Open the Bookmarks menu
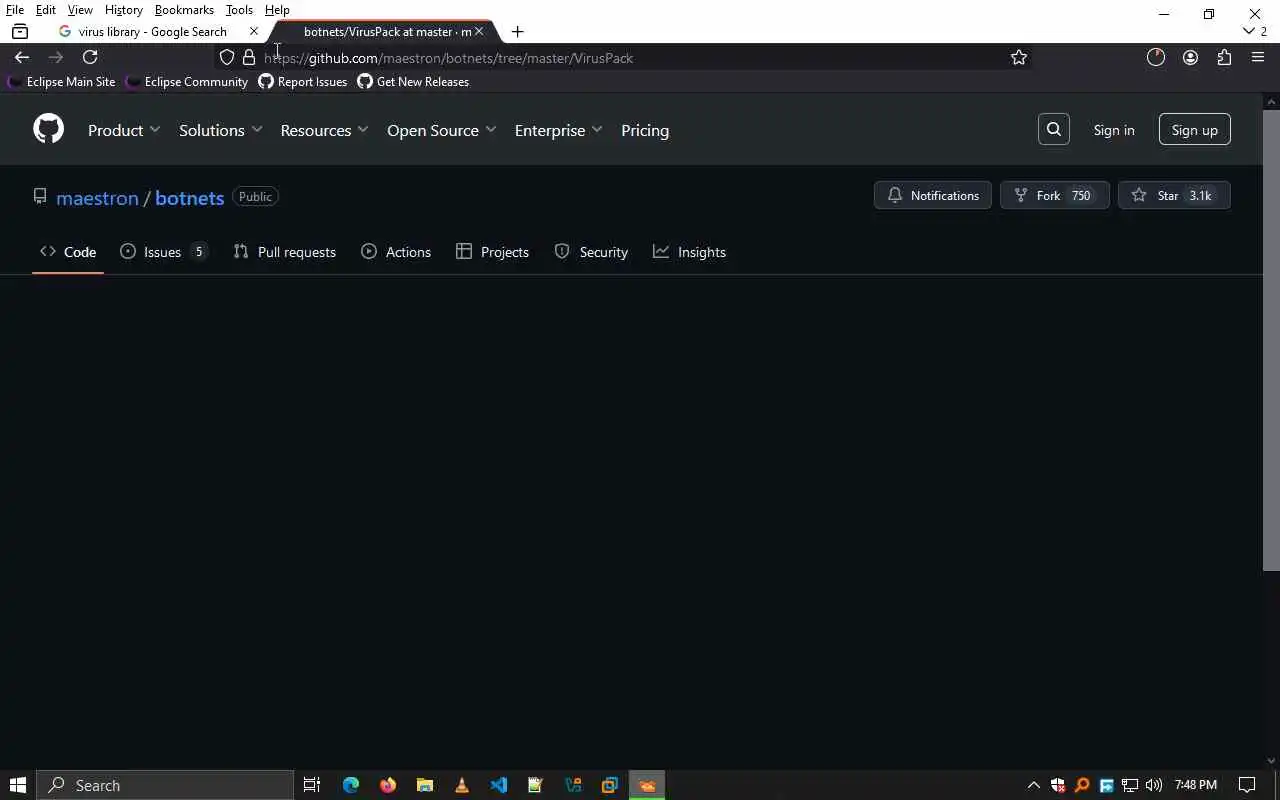The image size is (1280, 800). [x=184, y=10]
